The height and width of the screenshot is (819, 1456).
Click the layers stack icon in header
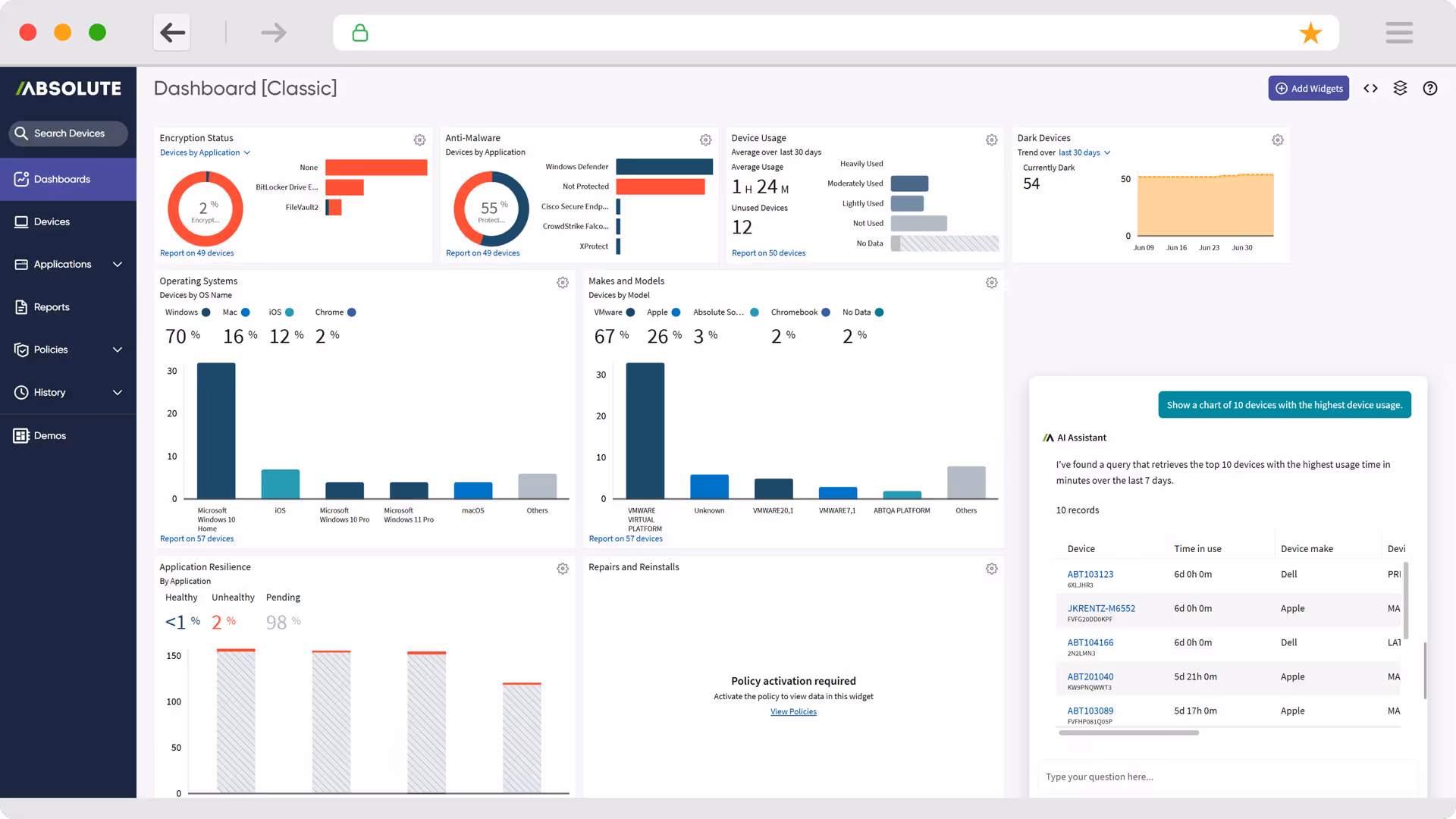1400,89
